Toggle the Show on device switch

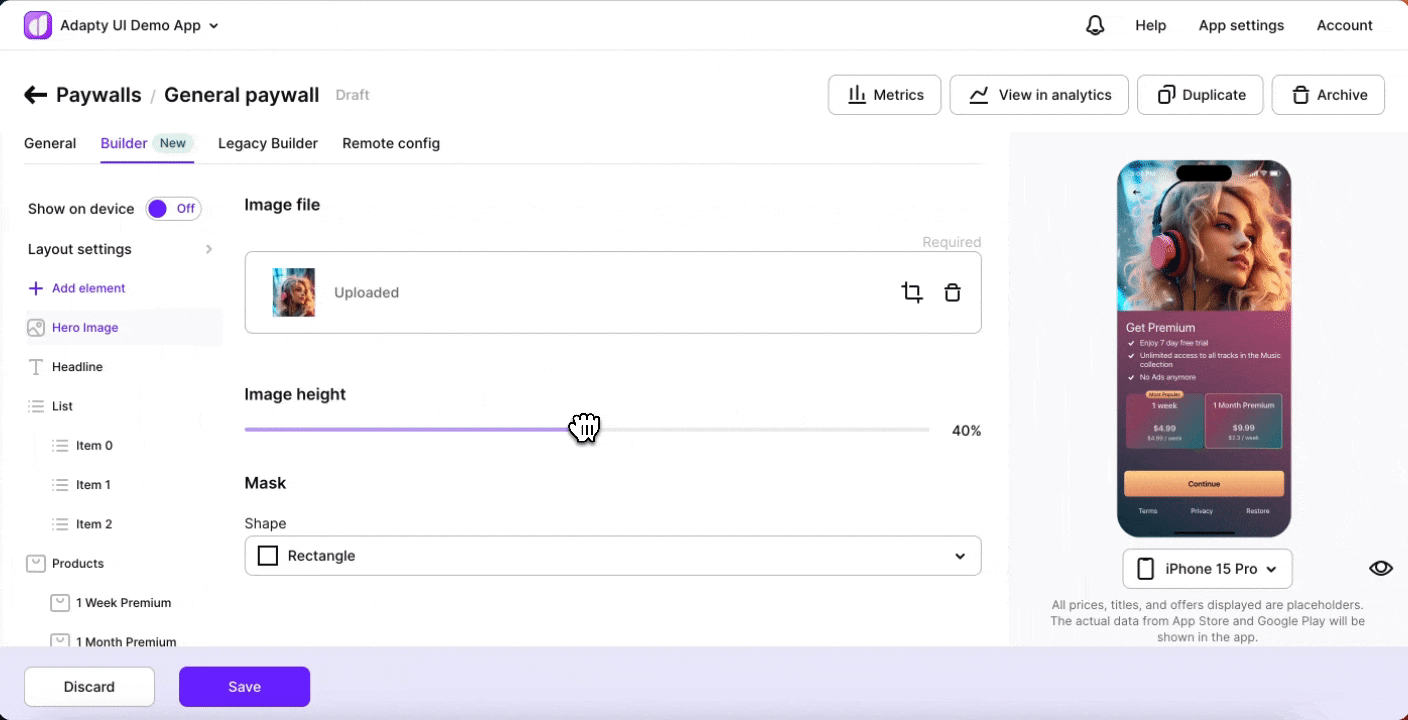pos(173,209)
